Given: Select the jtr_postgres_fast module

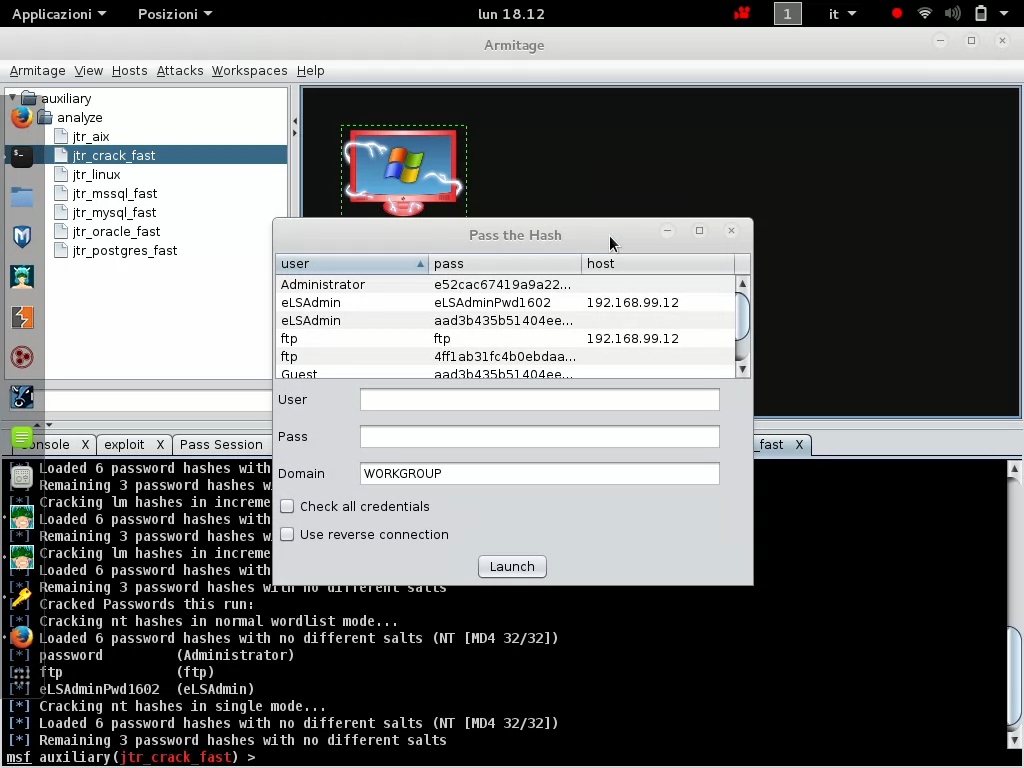Looking at the screenshot, I should [125, 250].
